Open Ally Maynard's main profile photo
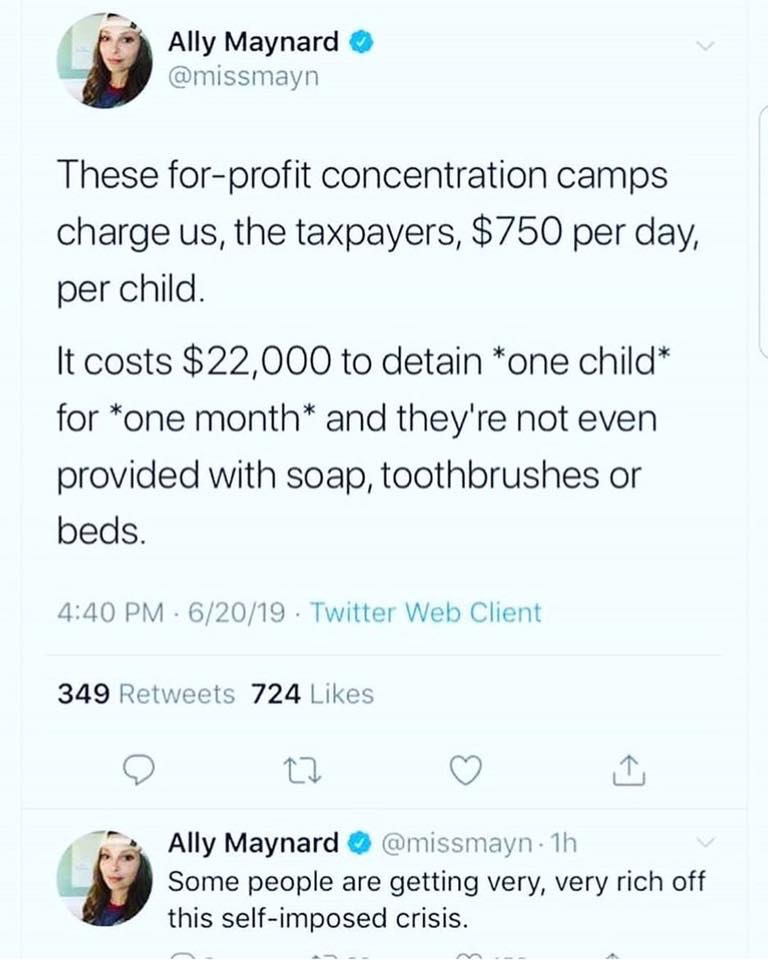The width and height of the screenshot is (768, 960). (105, 60)
